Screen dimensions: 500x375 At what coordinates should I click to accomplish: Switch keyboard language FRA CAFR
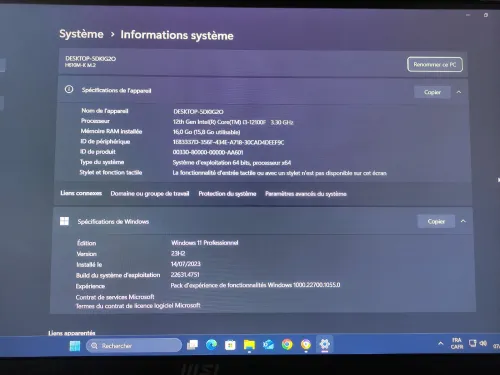pos(457,343)
